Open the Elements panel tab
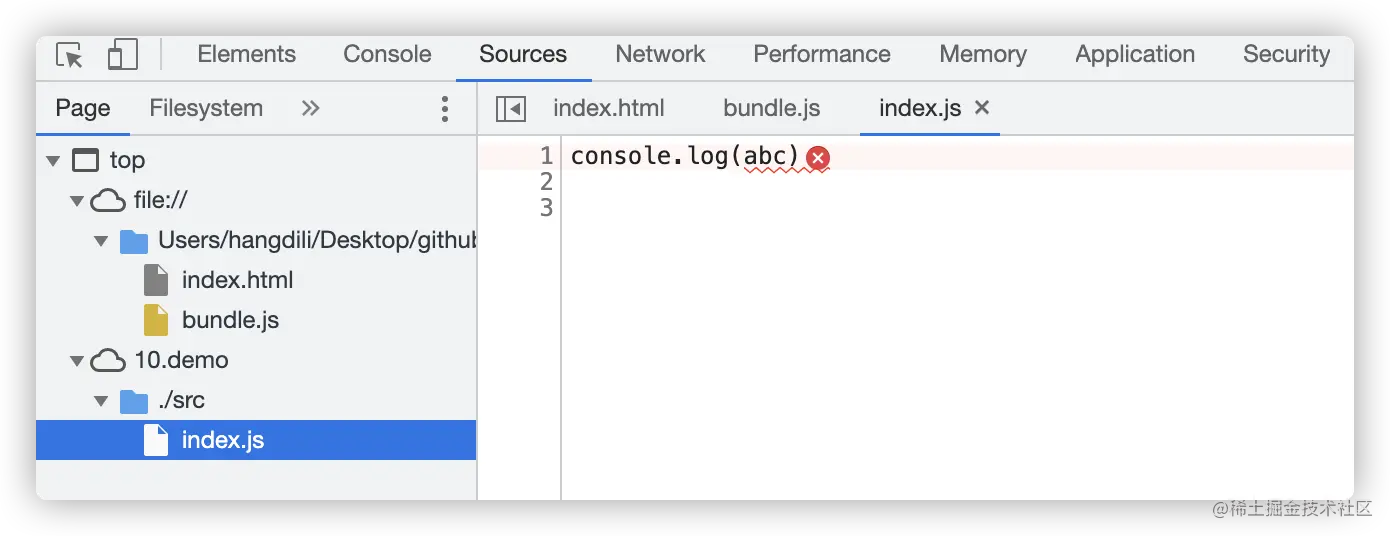1390x536 pixels. [246, 54]
